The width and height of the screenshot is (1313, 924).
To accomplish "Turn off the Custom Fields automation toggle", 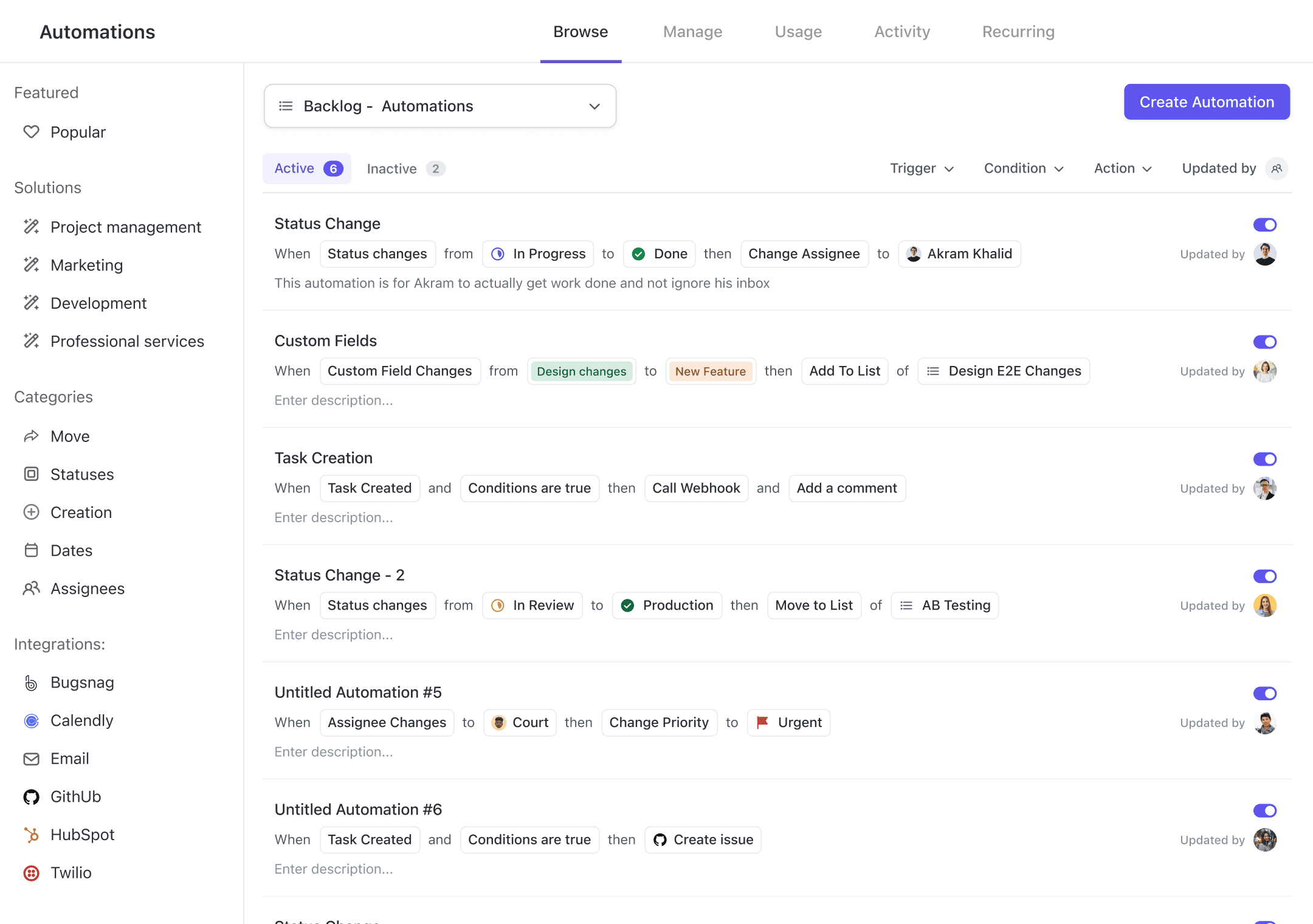I will (x=1264, y=342).
